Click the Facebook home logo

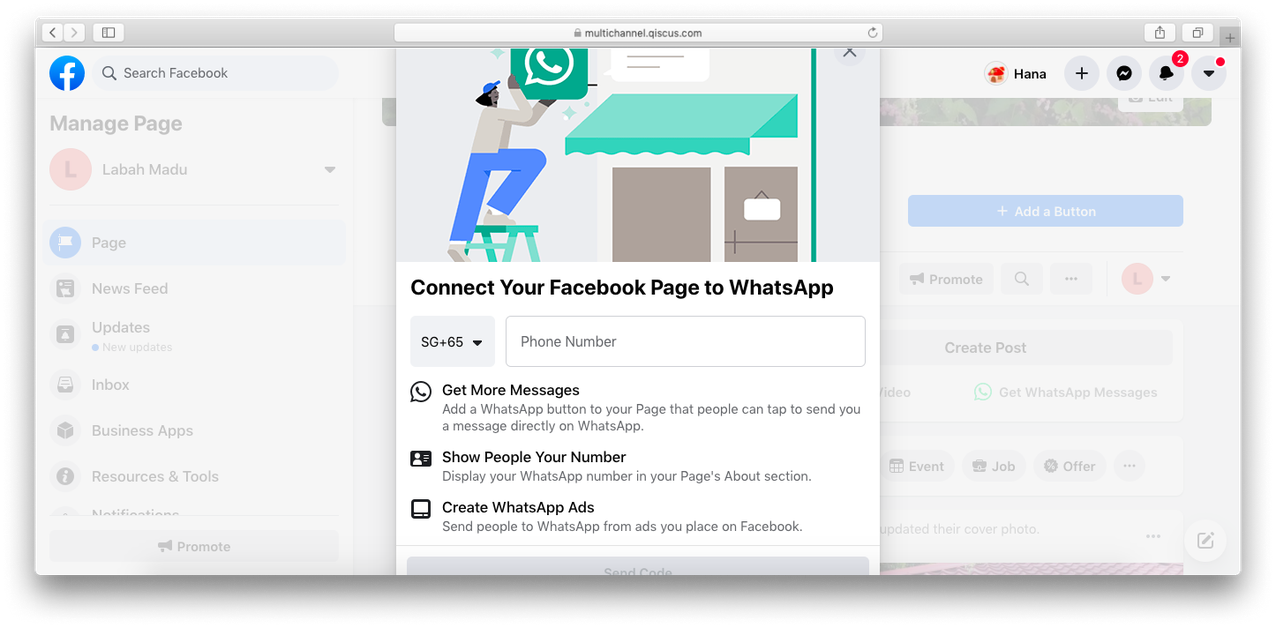66,72
